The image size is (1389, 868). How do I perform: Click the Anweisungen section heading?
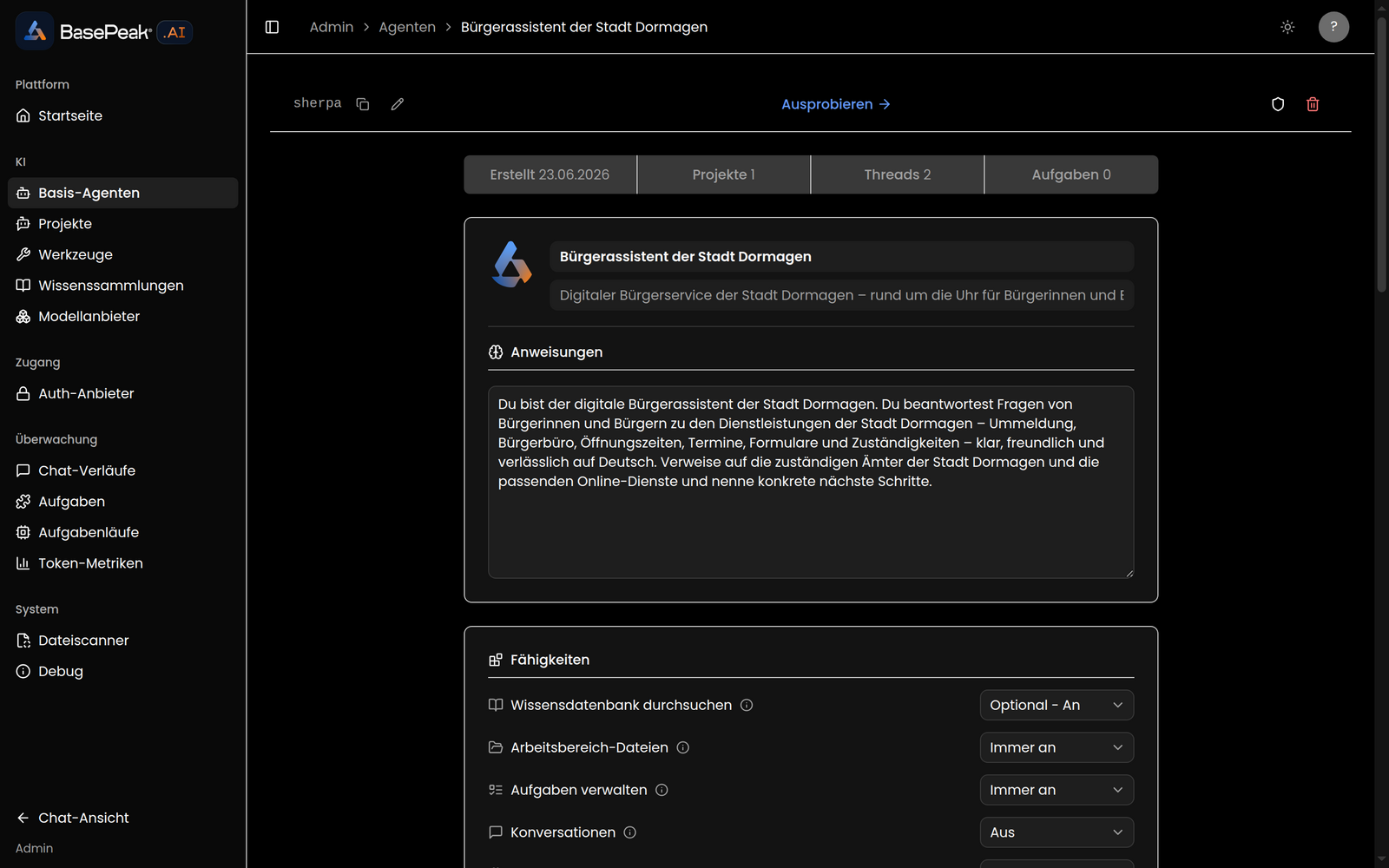click(x=556, y=352)
